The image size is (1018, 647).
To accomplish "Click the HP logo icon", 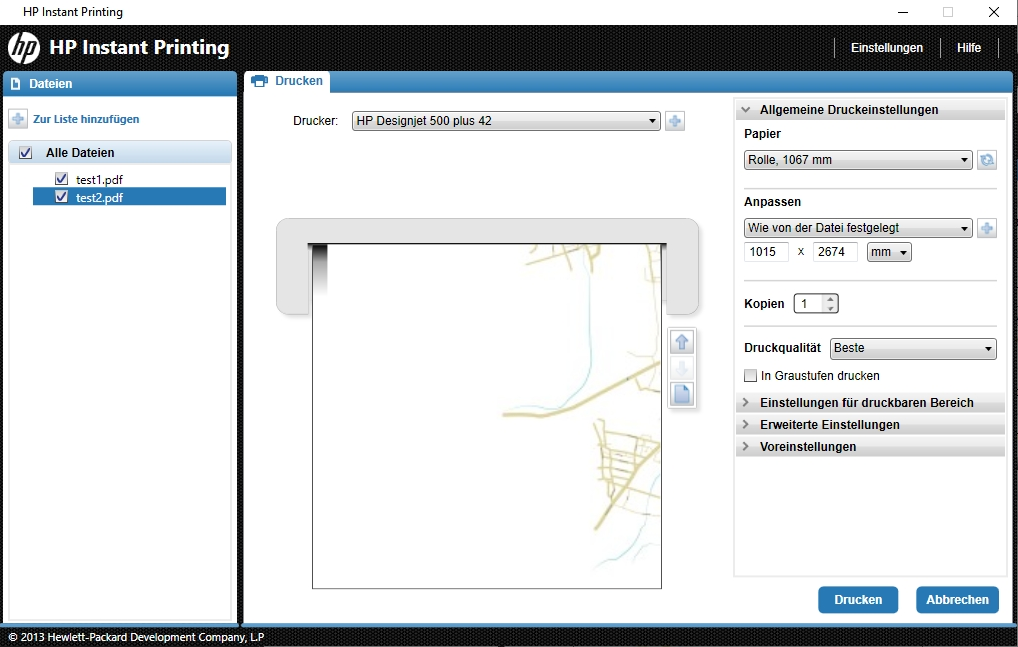I will tap(24, 48).
